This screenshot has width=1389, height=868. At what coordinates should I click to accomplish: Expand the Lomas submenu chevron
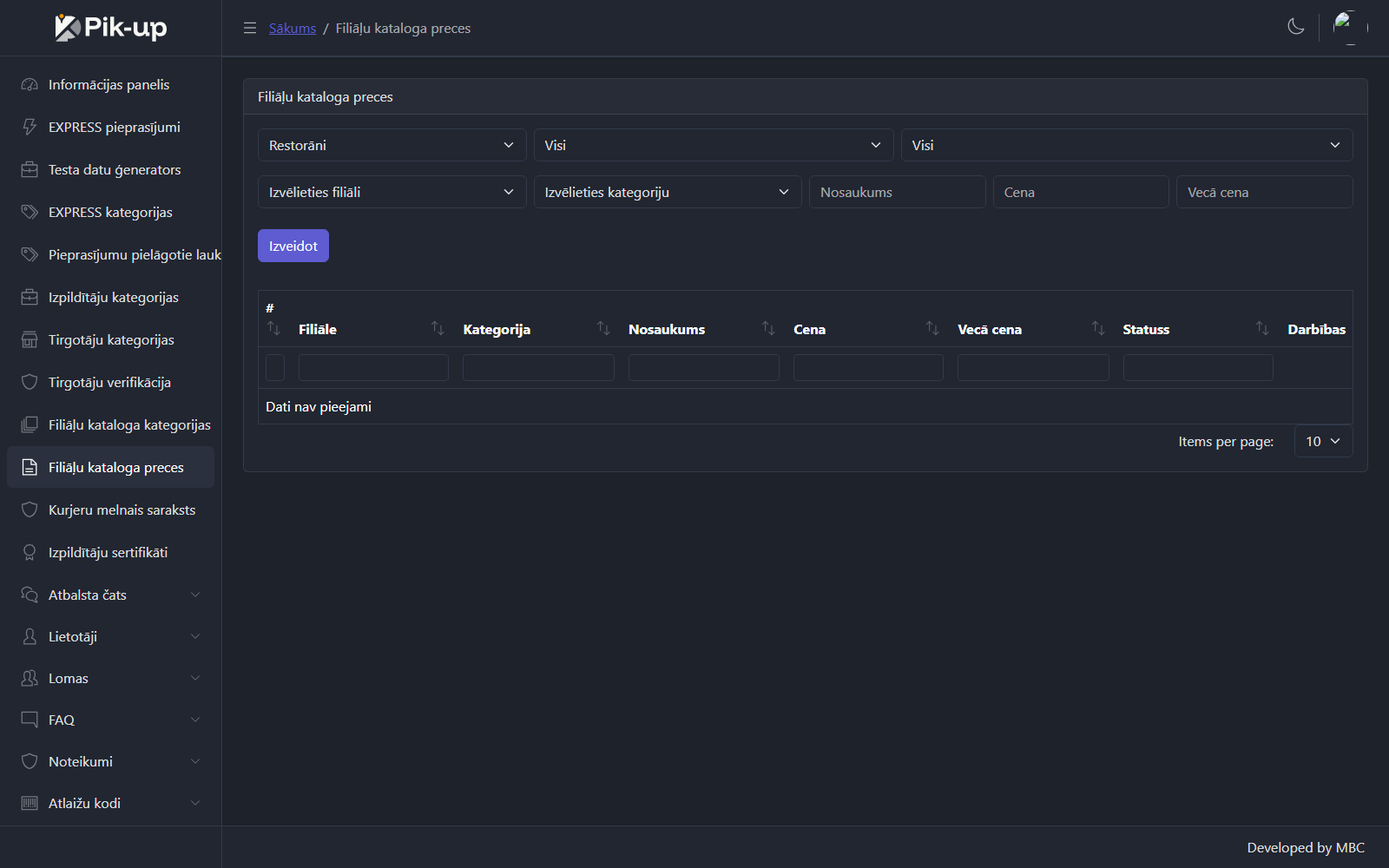tap(195, 679)
